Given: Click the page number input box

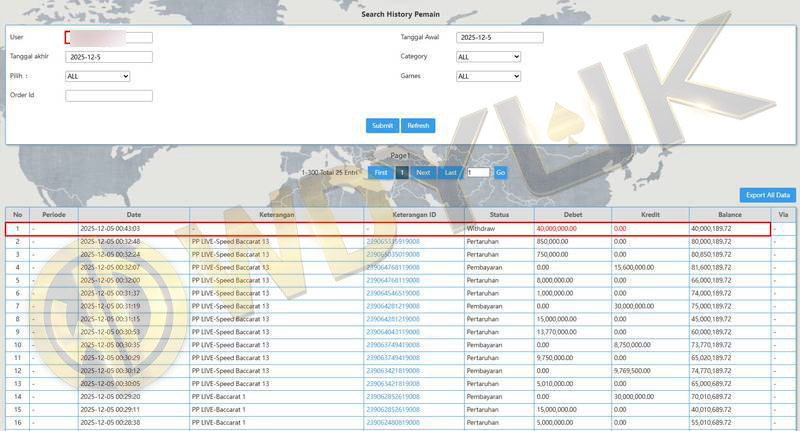Looking at the screenshot, I should [x=478, y=172].
